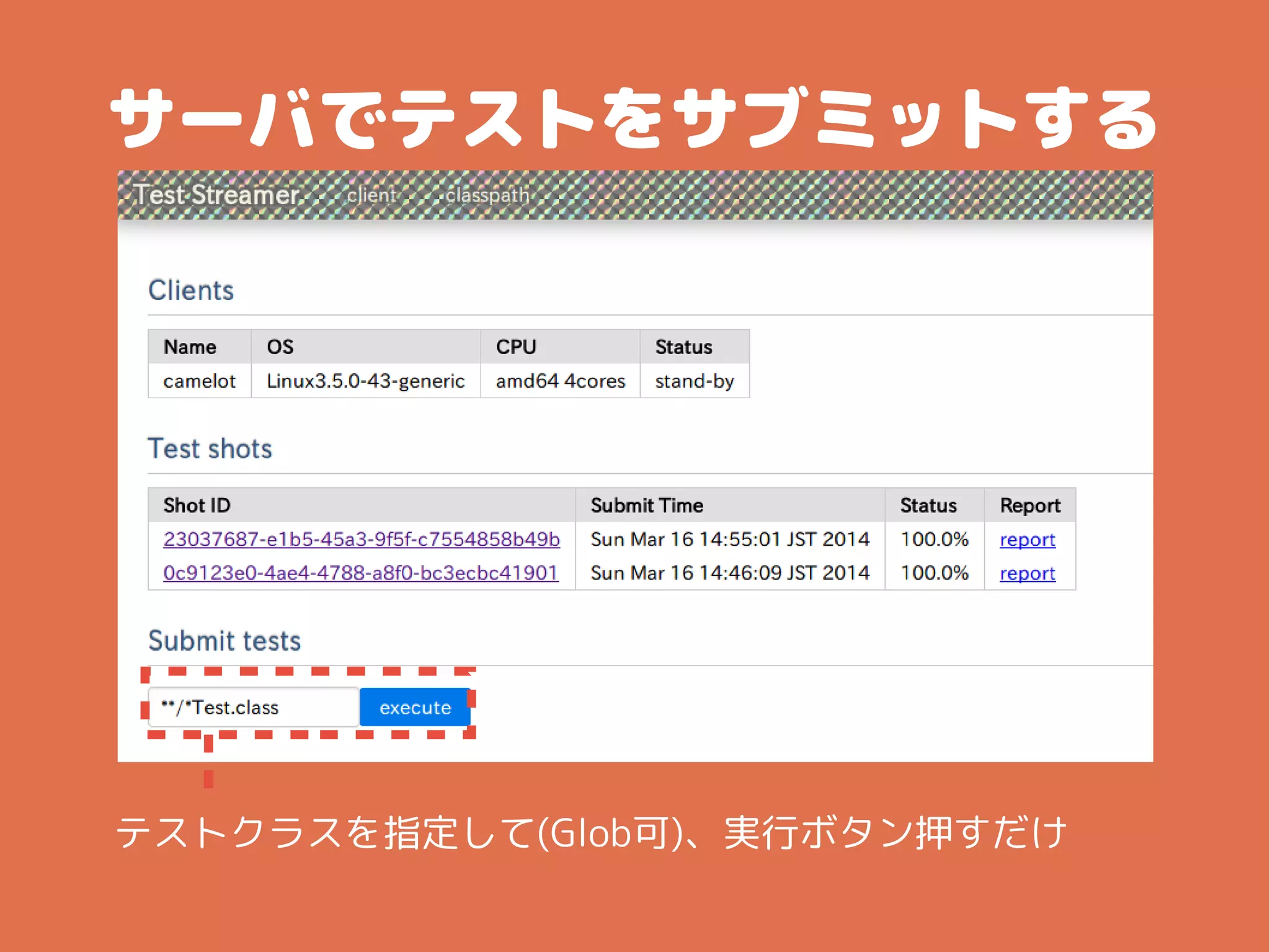Select the Linux3.5.0-43-generic OS cell

tap(366, 381)
